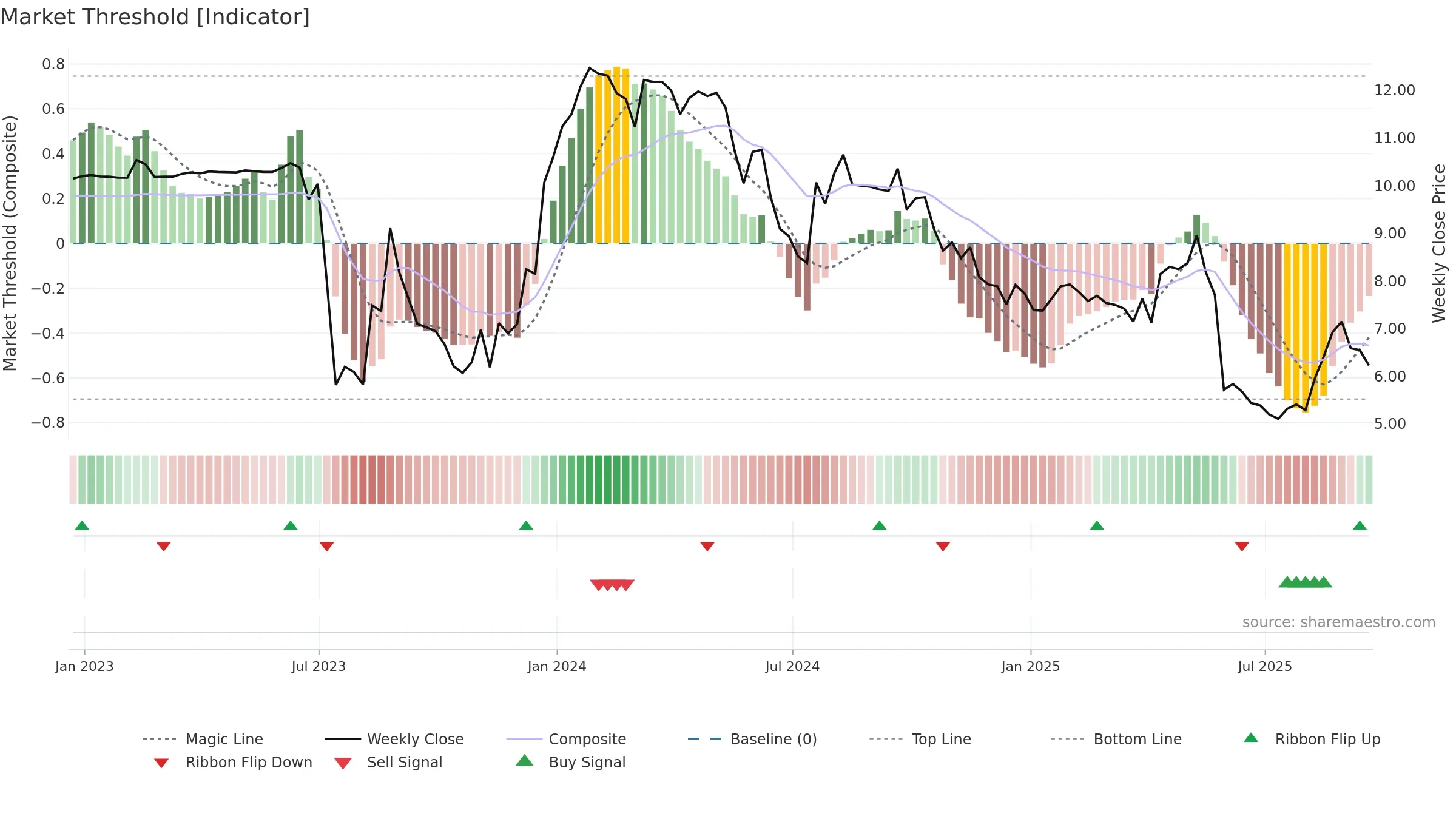Click the Jan 2024 x-axis label
The image size is (1456, 819).
(557, 667)
